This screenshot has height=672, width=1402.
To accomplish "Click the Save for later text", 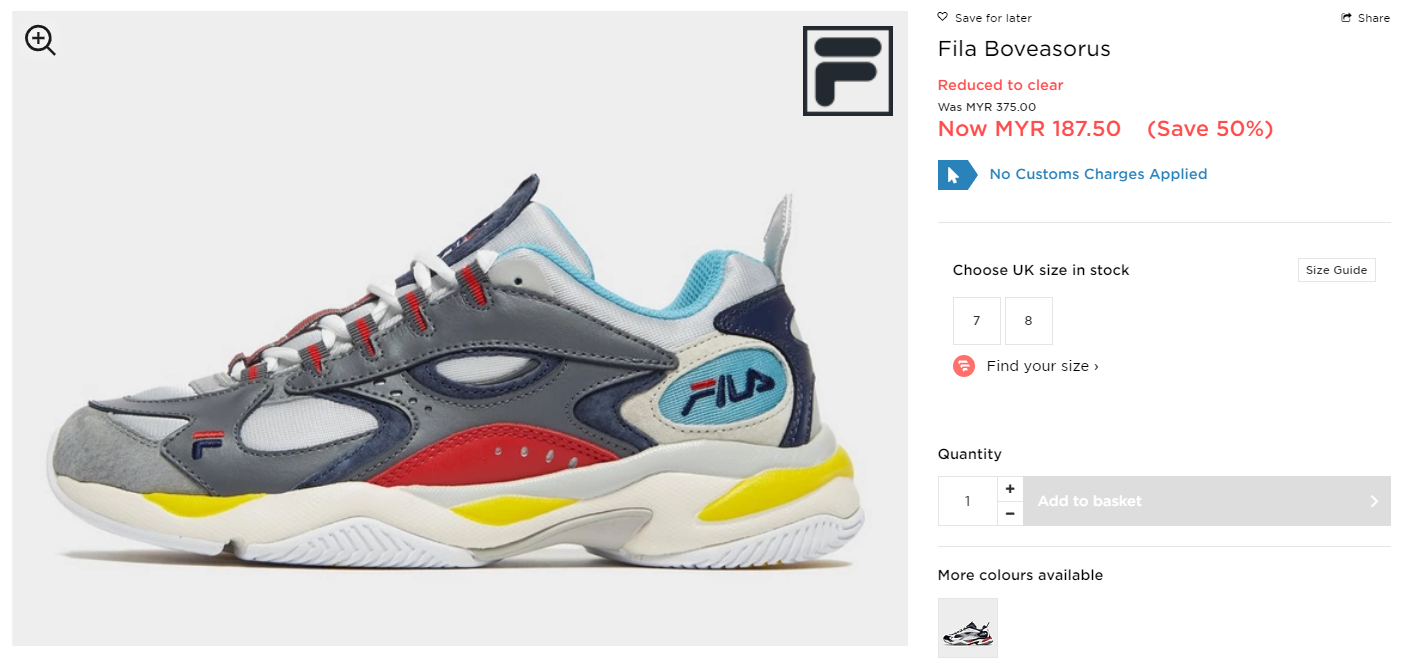I will click(x=993, y=18).
